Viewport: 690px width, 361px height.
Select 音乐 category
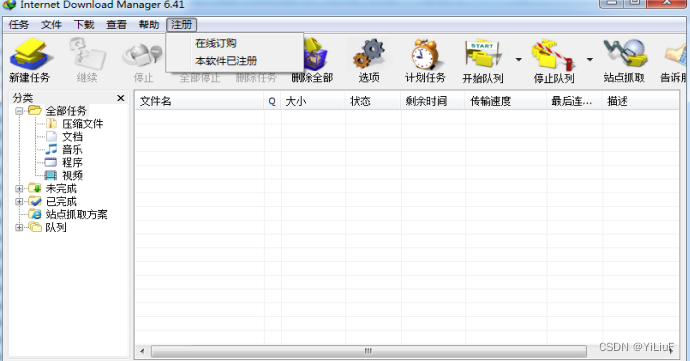point(72,150)
